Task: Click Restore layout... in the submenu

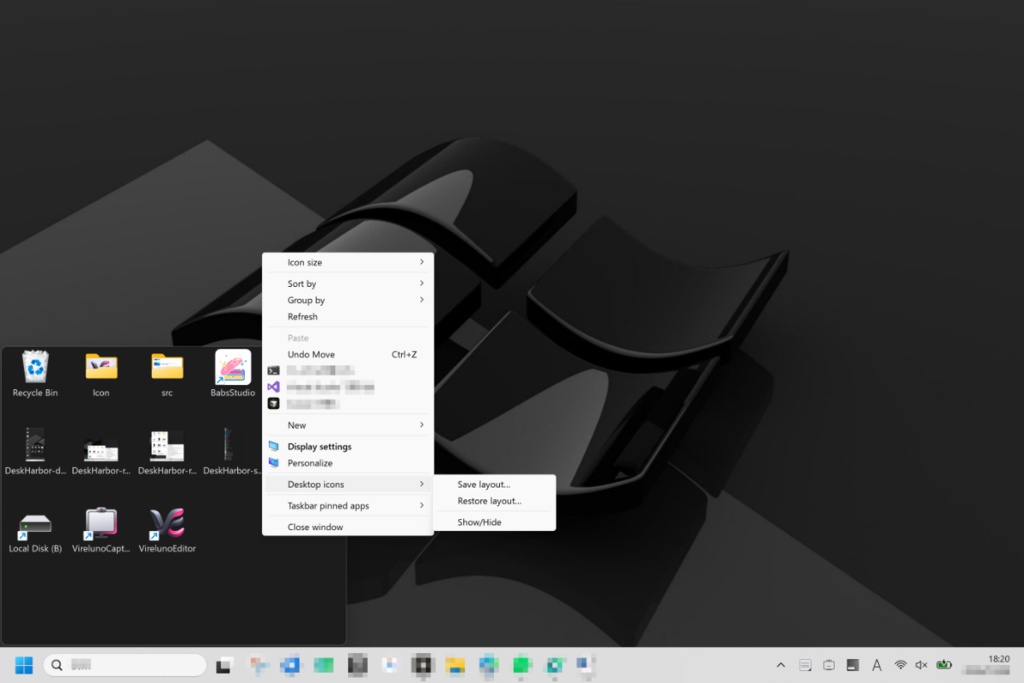Action: 494,501
